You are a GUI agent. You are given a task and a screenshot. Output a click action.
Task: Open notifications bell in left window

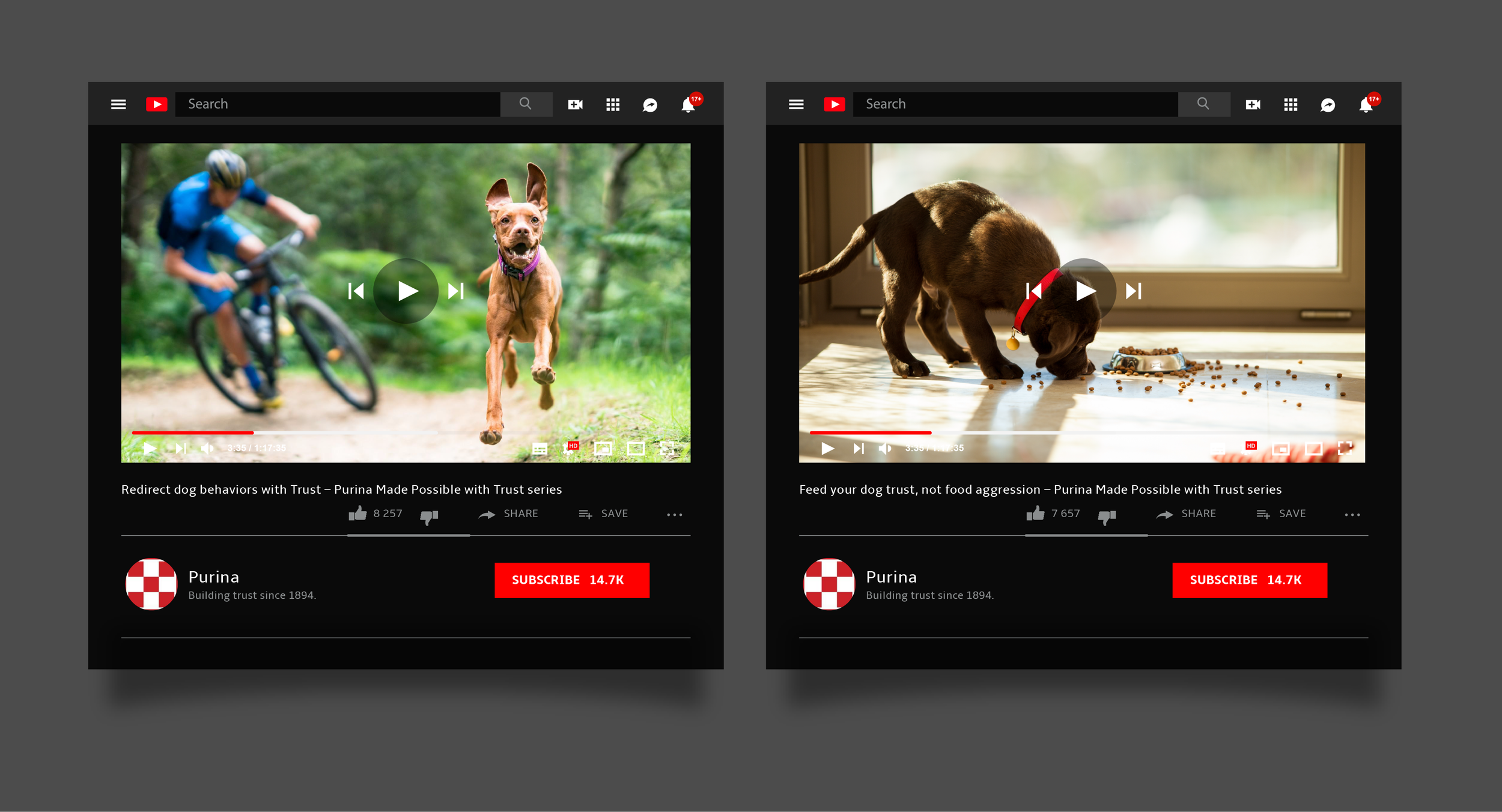688,105
